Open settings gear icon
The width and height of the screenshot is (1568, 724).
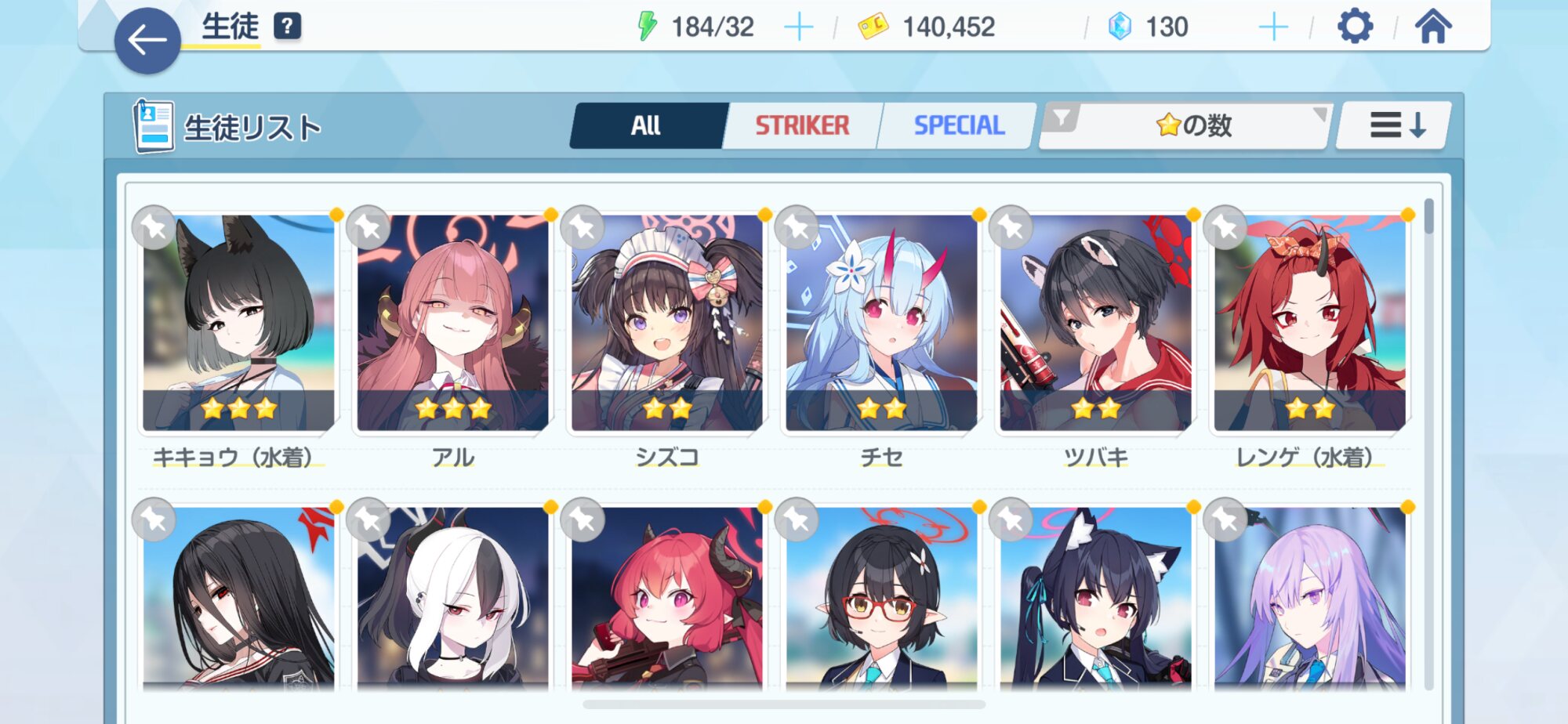(1355, 27)
